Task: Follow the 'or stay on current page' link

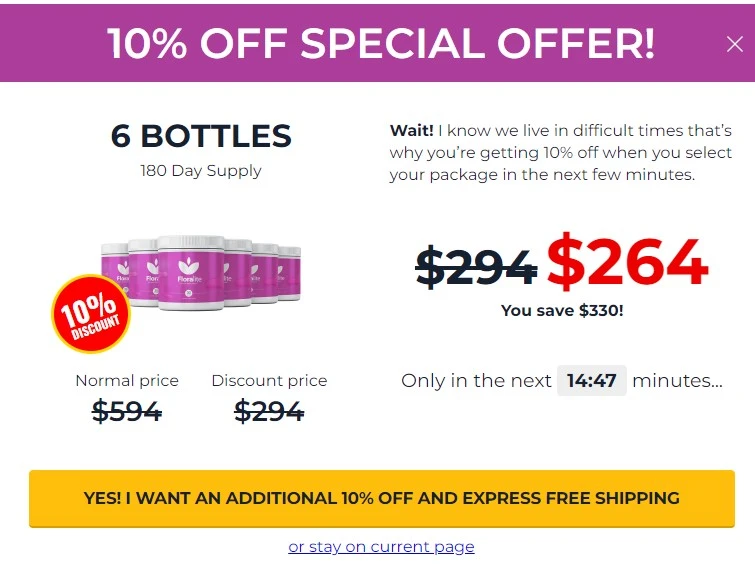Action: [x=381, y=547]
